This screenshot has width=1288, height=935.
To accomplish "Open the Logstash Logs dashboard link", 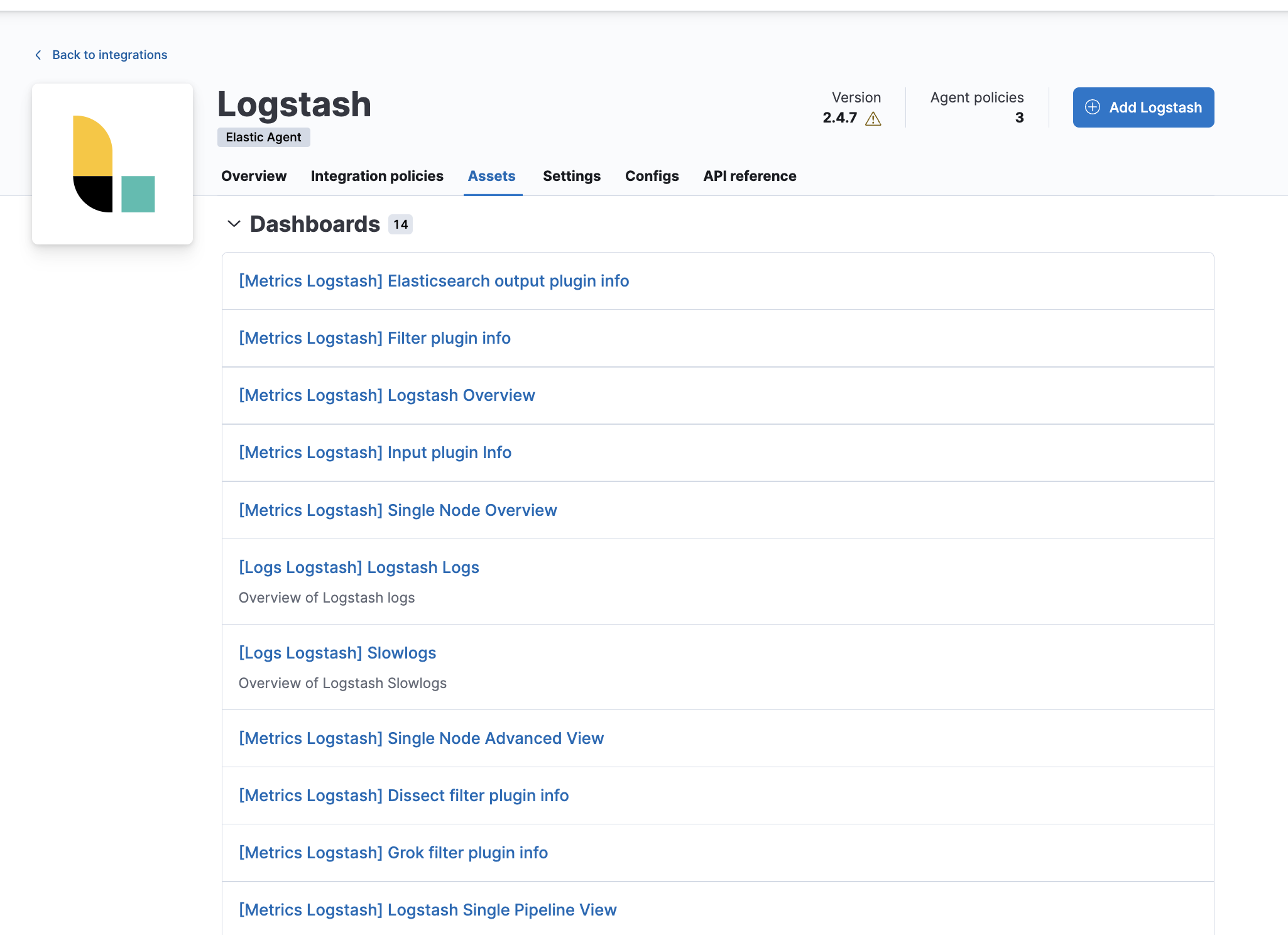I will tap(359, 567).
